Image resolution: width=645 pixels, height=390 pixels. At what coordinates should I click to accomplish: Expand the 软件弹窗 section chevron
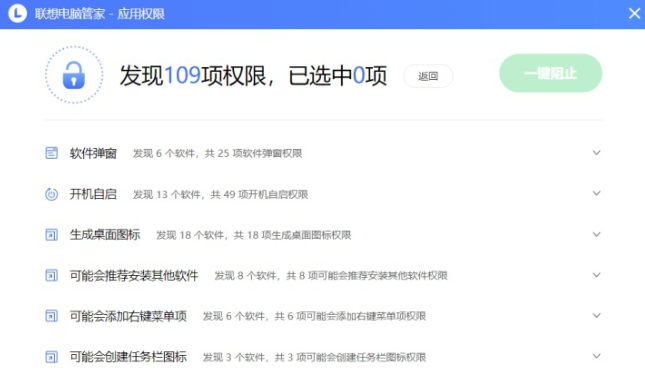click(596, 153)
